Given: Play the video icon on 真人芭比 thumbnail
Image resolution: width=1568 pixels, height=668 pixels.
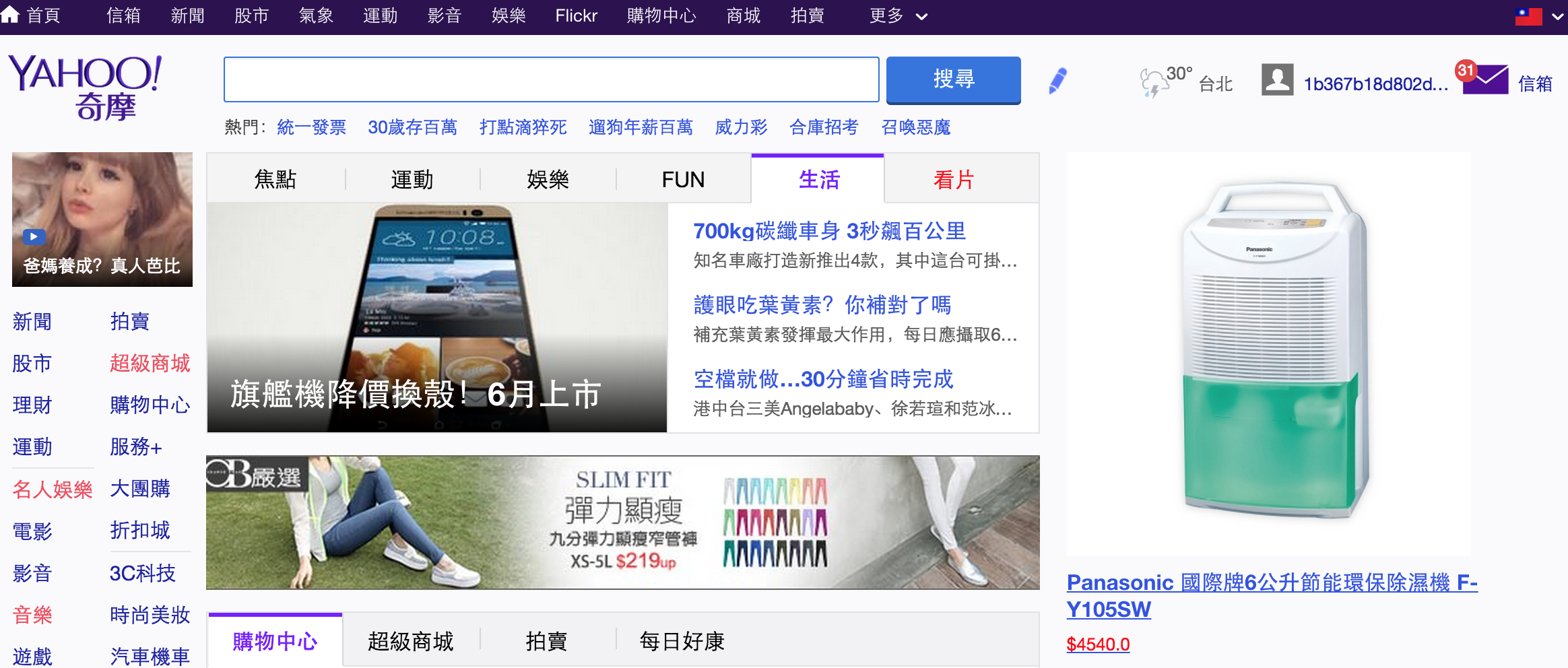Looking at the screenshot, I should [34, 237].
